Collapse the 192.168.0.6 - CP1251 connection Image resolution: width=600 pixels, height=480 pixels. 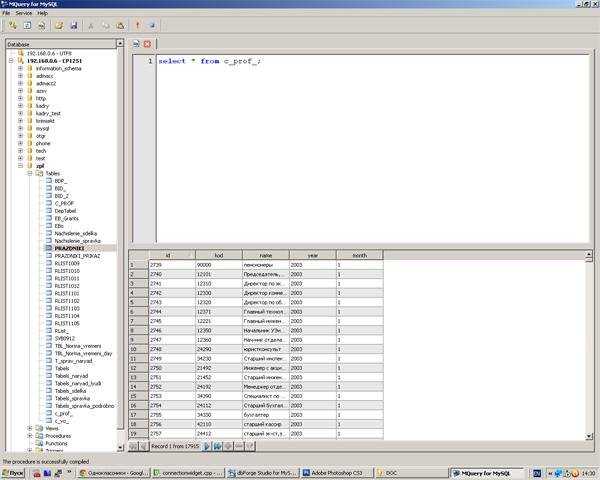(x=11, y=60)
